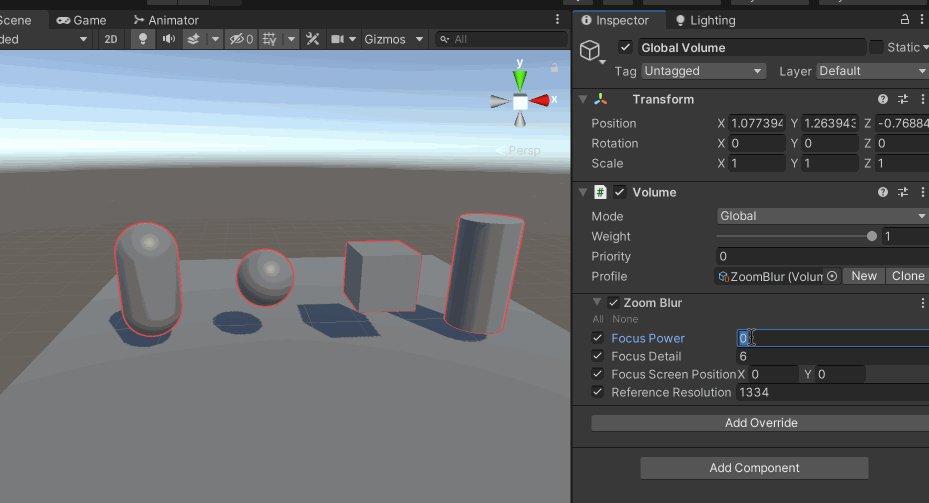This screenshot has height=503, width=929.
Task: Toggle the scene grid visibility icon
Action: click(268, 39)
